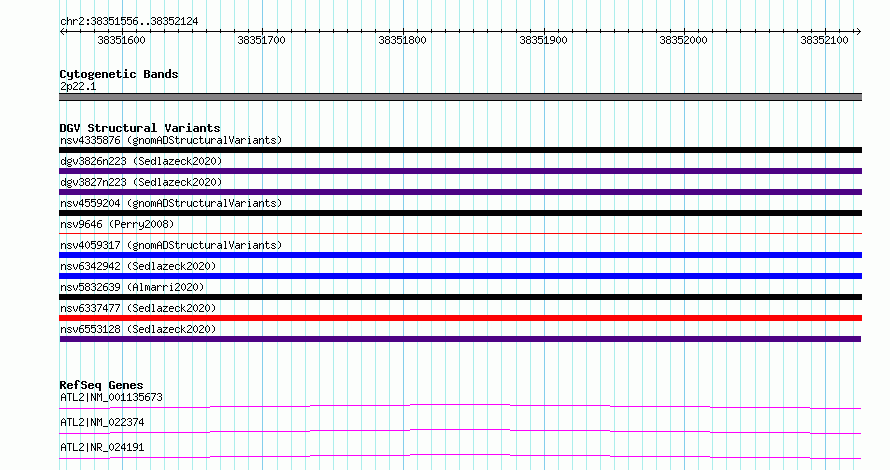Click the 38352100 ruler tick label
Image resolution: width=890 pixels, height=470 pixels.
click(824, 40)
